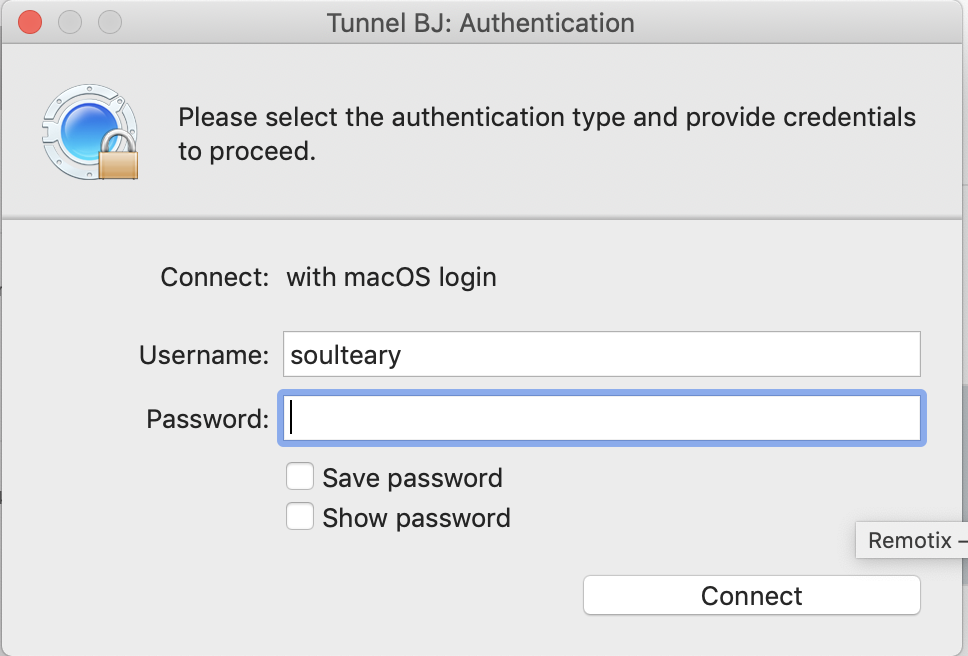This screenshot has width=968, height=656.
Task: Click the "Password:" field label
Action: [x=207, y=418]
